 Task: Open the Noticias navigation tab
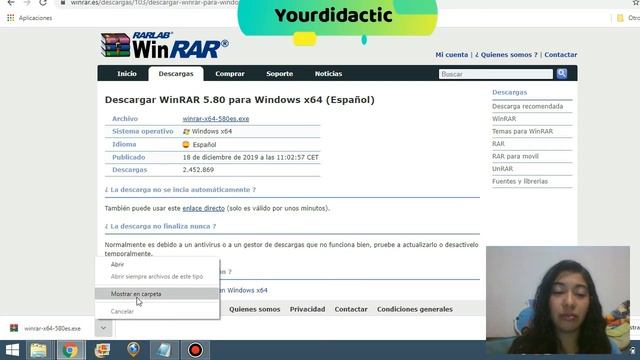pyautogui.click(x=328, y=74)
